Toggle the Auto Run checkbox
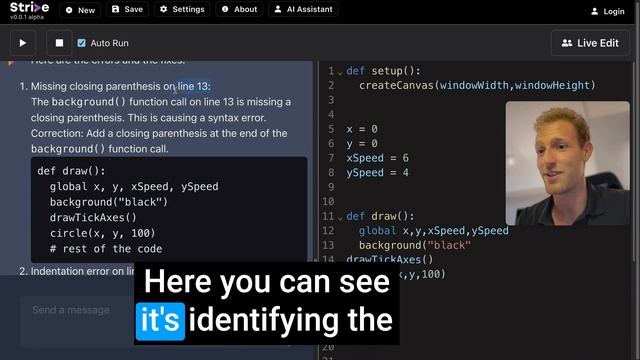The height and width of the screenshot is (360, 640). [x=82, y=43]
